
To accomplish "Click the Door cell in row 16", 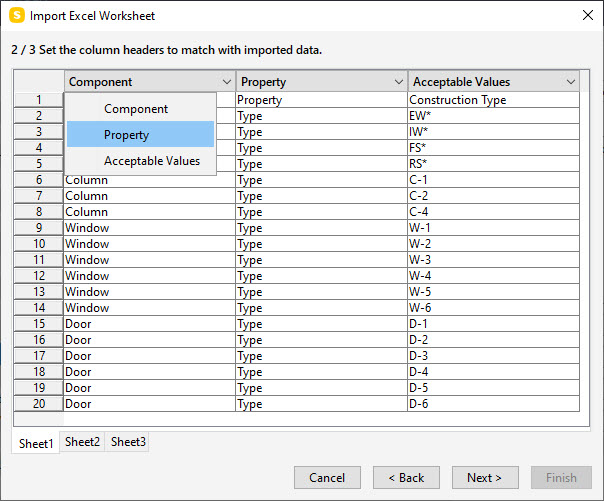I will (149, 340).
